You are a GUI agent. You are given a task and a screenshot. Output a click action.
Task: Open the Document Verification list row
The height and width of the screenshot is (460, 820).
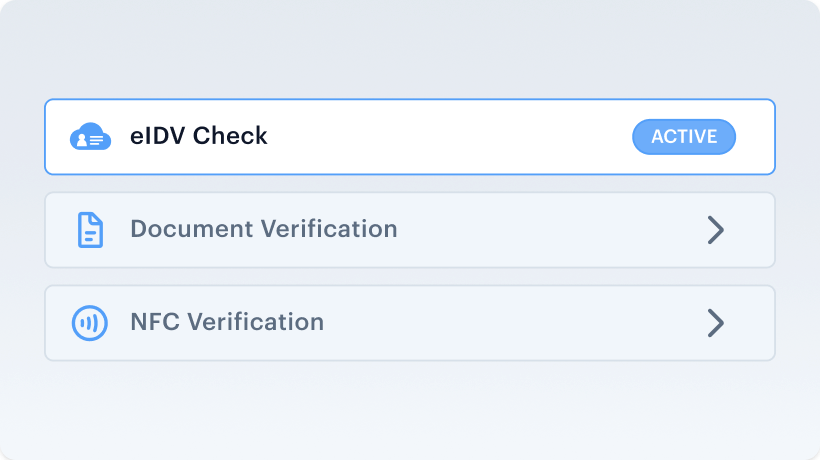(410, 230)
